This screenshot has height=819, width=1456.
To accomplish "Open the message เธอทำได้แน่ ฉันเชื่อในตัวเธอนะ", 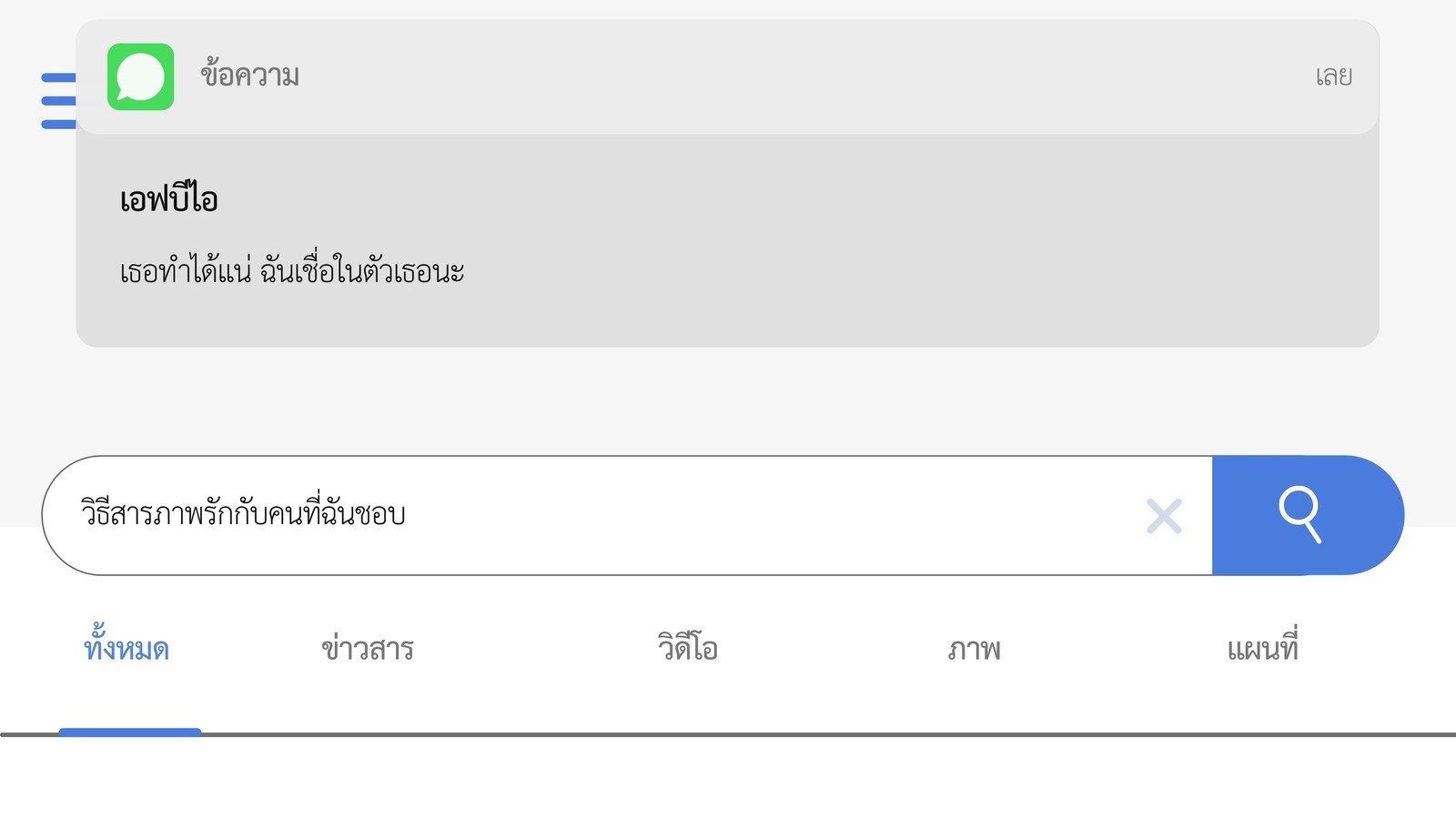I will click(x=292, y=270).
